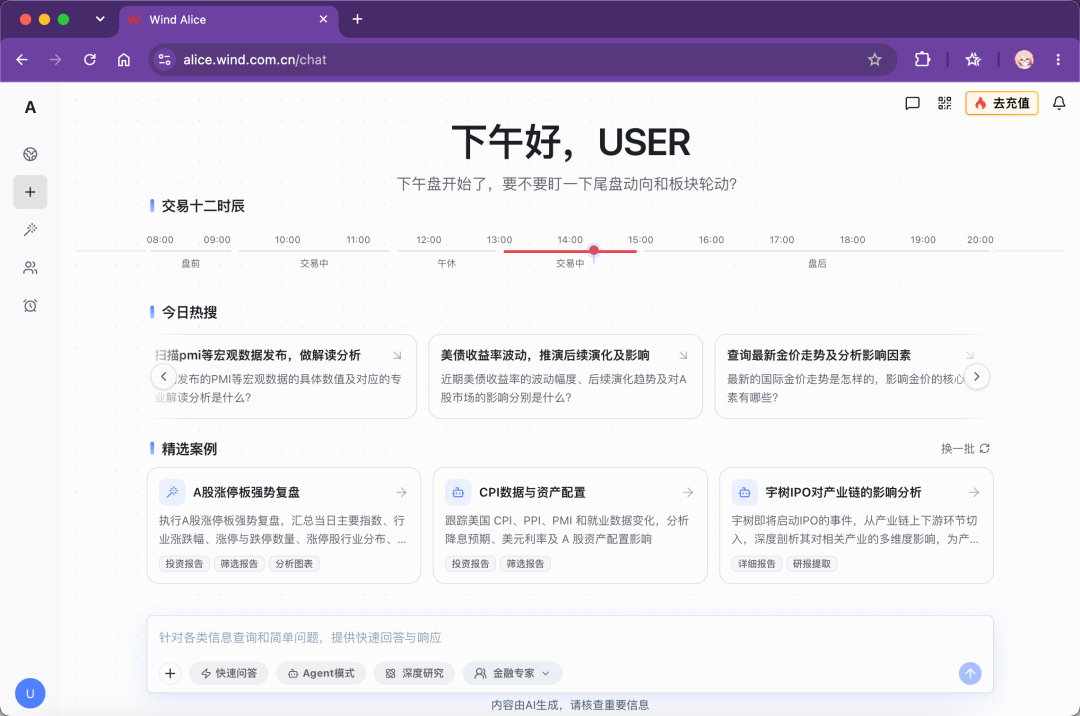Viewport: 1080px width, 716px height.
Task: Click the 分析图表 tag on A股 card
Action: pos(294,564)
